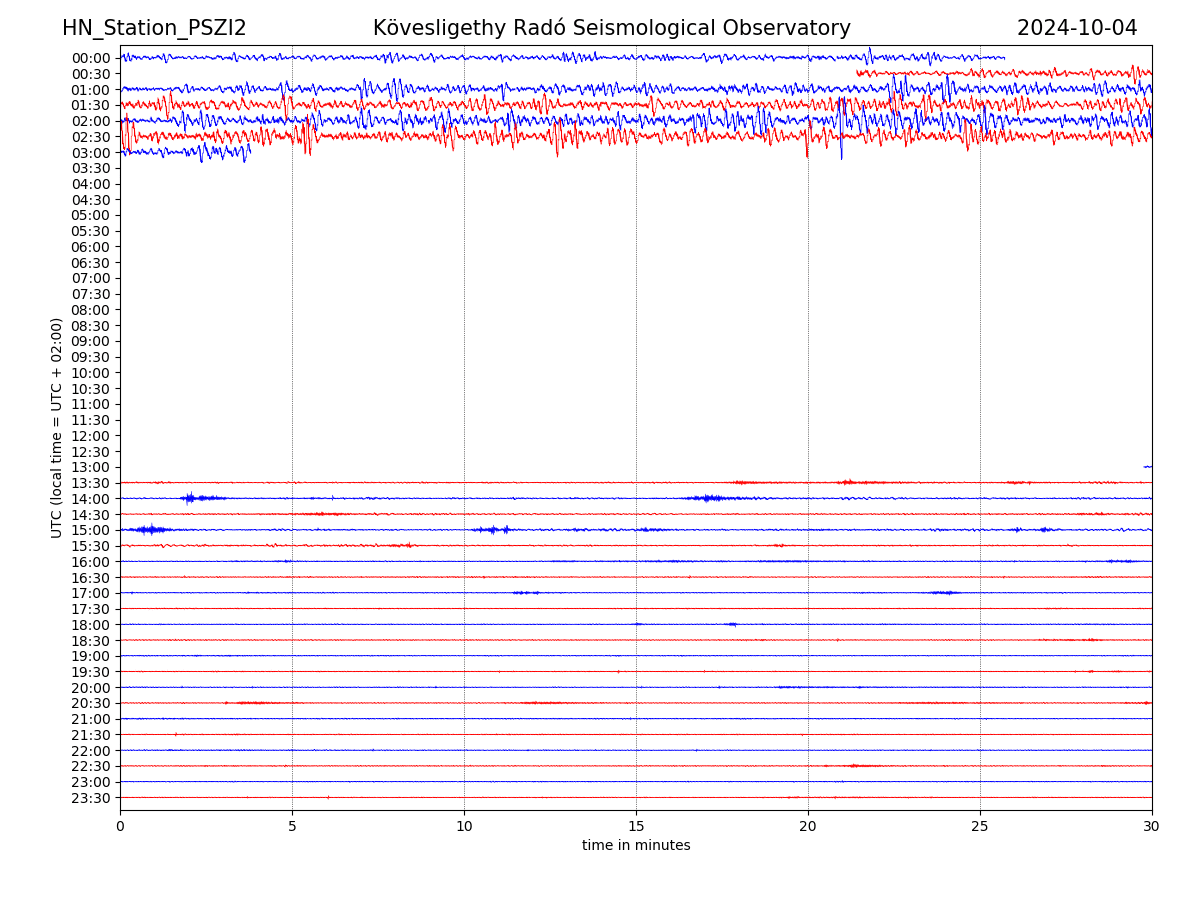Image resolution: width=1200 pixels, height=900 pixels.
Task: Select the 17:00 time row label
Action: click(91, 593)
